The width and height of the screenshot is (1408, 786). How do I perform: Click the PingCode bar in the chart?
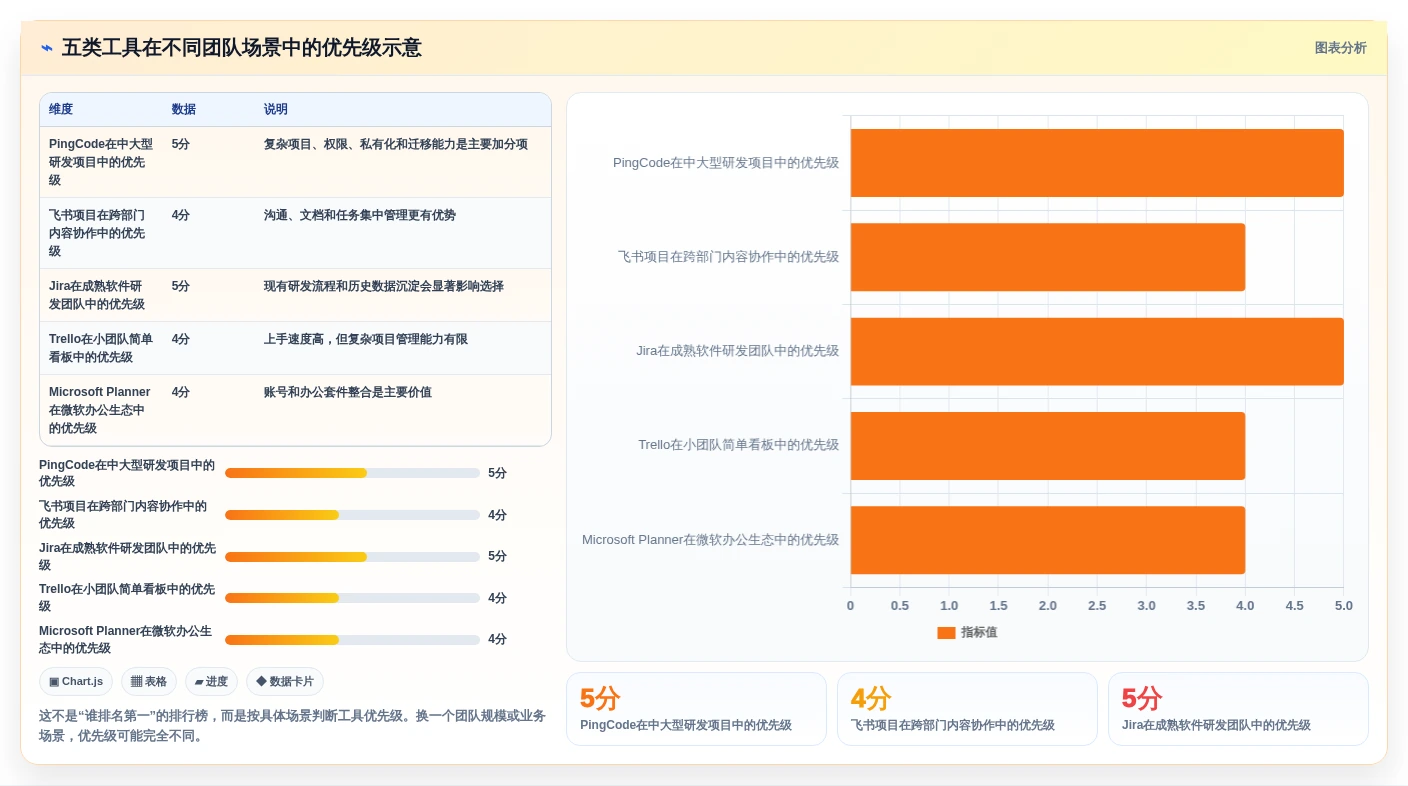click(x=1097, y=163)
